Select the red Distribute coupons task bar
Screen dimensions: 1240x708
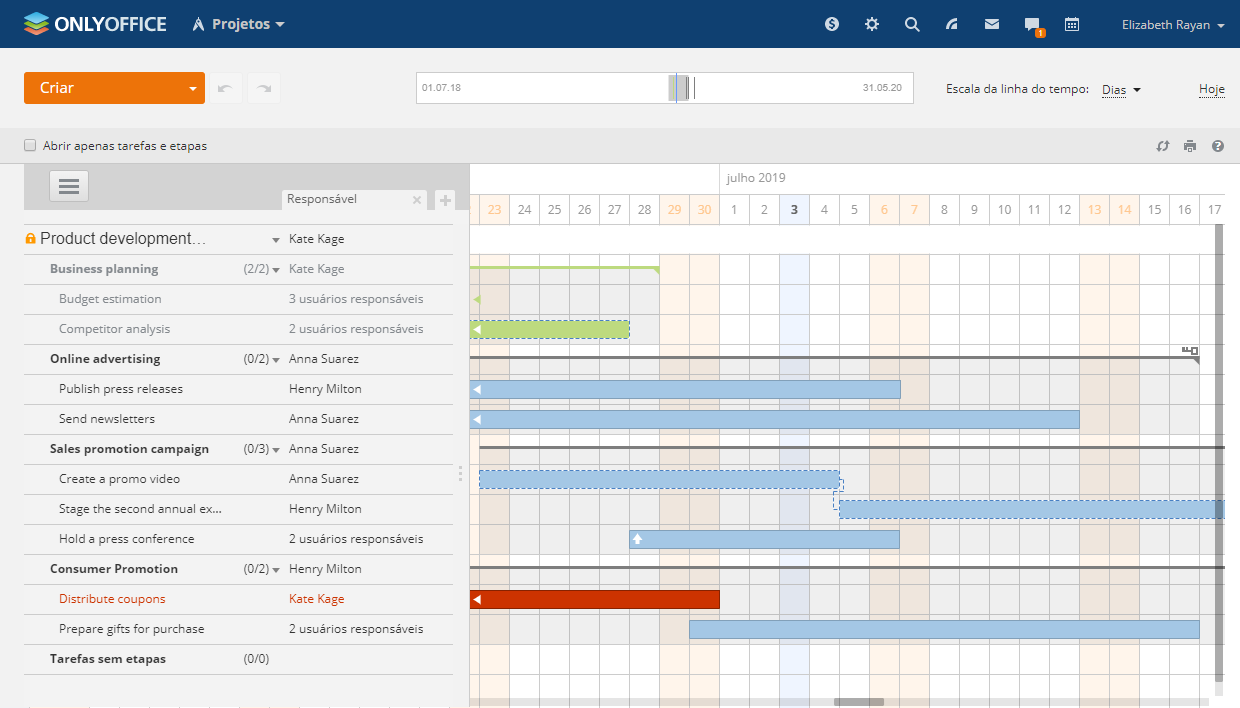pyautogui.click(x=595, y=599)
